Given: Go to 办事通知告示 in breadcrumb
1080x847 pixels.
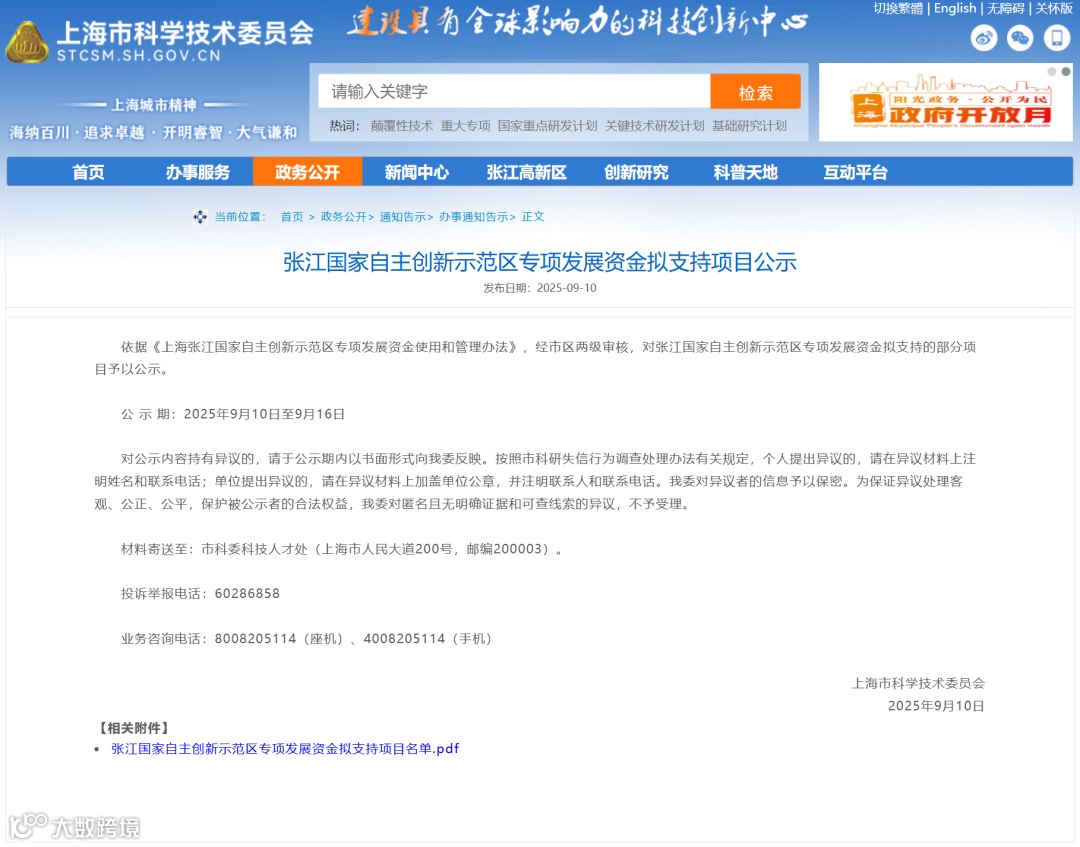Looking at the screenshot, I should [x=474, y=217].
